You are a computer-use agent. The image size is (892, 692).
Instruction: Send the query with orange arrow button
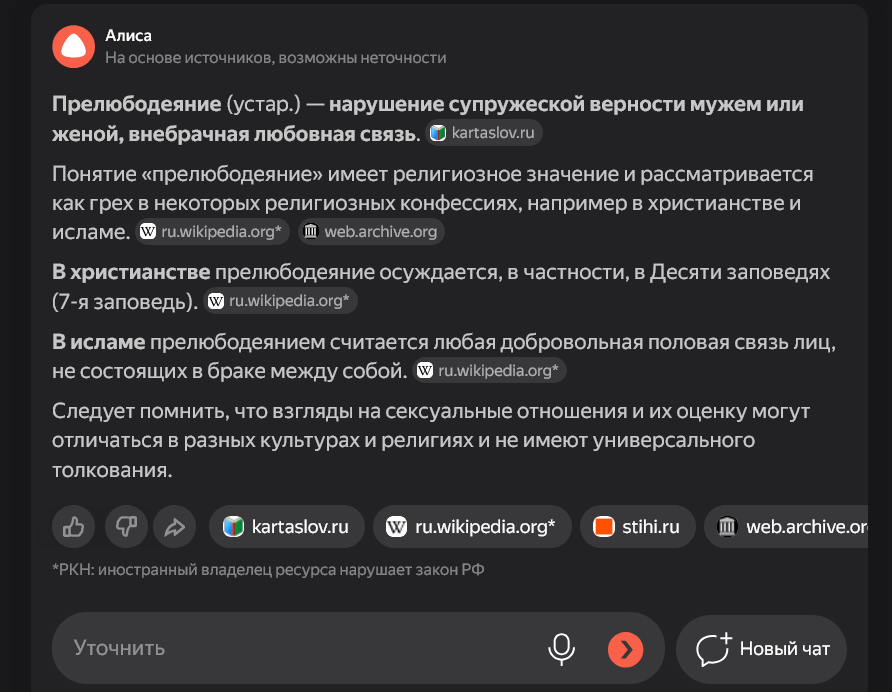coord(625,649)
